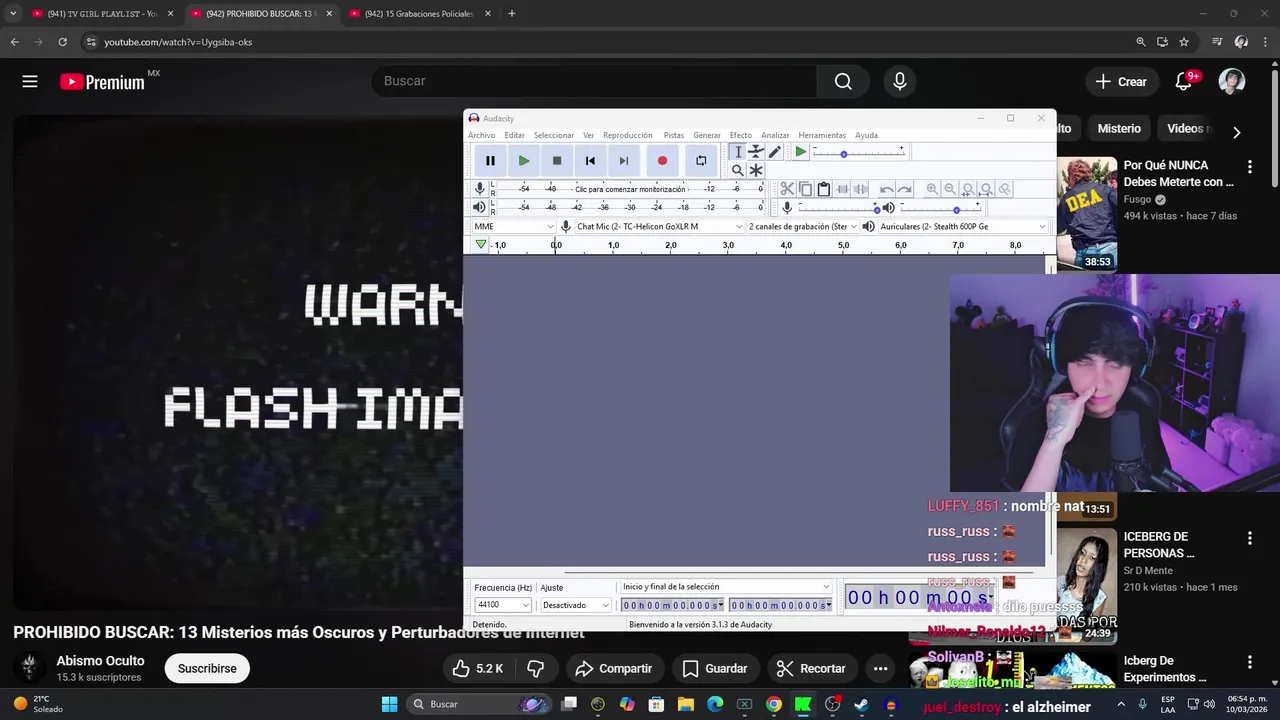Open the three-dots more actions button

(x=880, y=668)
